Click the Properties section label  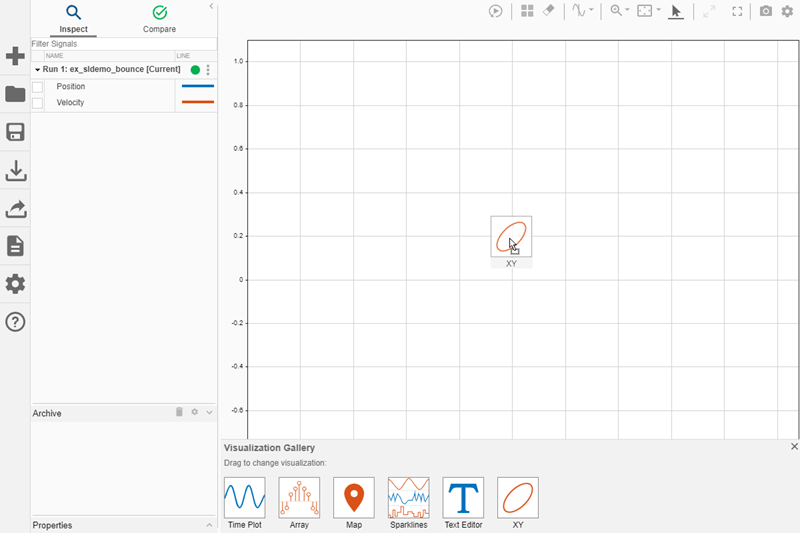52,525
